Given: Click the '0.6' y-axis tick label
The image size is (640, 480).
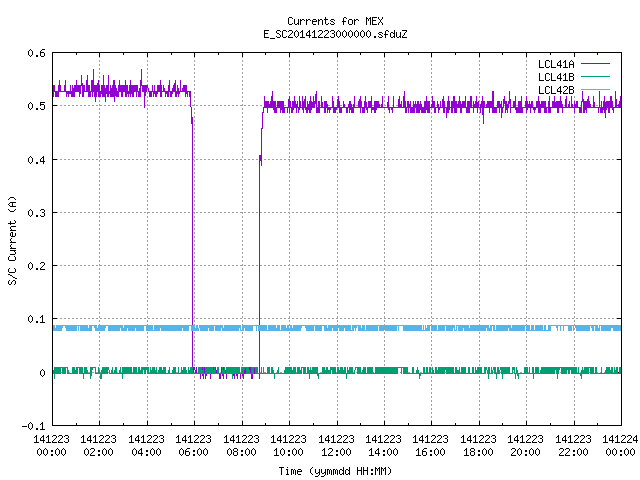Looking at the screenshot, I should pyautogui.click(x=36, y=53).
